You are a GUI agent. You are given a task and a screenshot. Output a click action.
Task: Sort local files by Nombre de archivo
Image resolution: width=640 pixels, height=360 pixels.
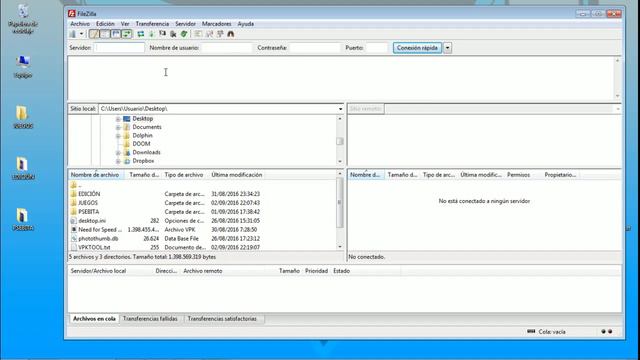pos(96,175)
